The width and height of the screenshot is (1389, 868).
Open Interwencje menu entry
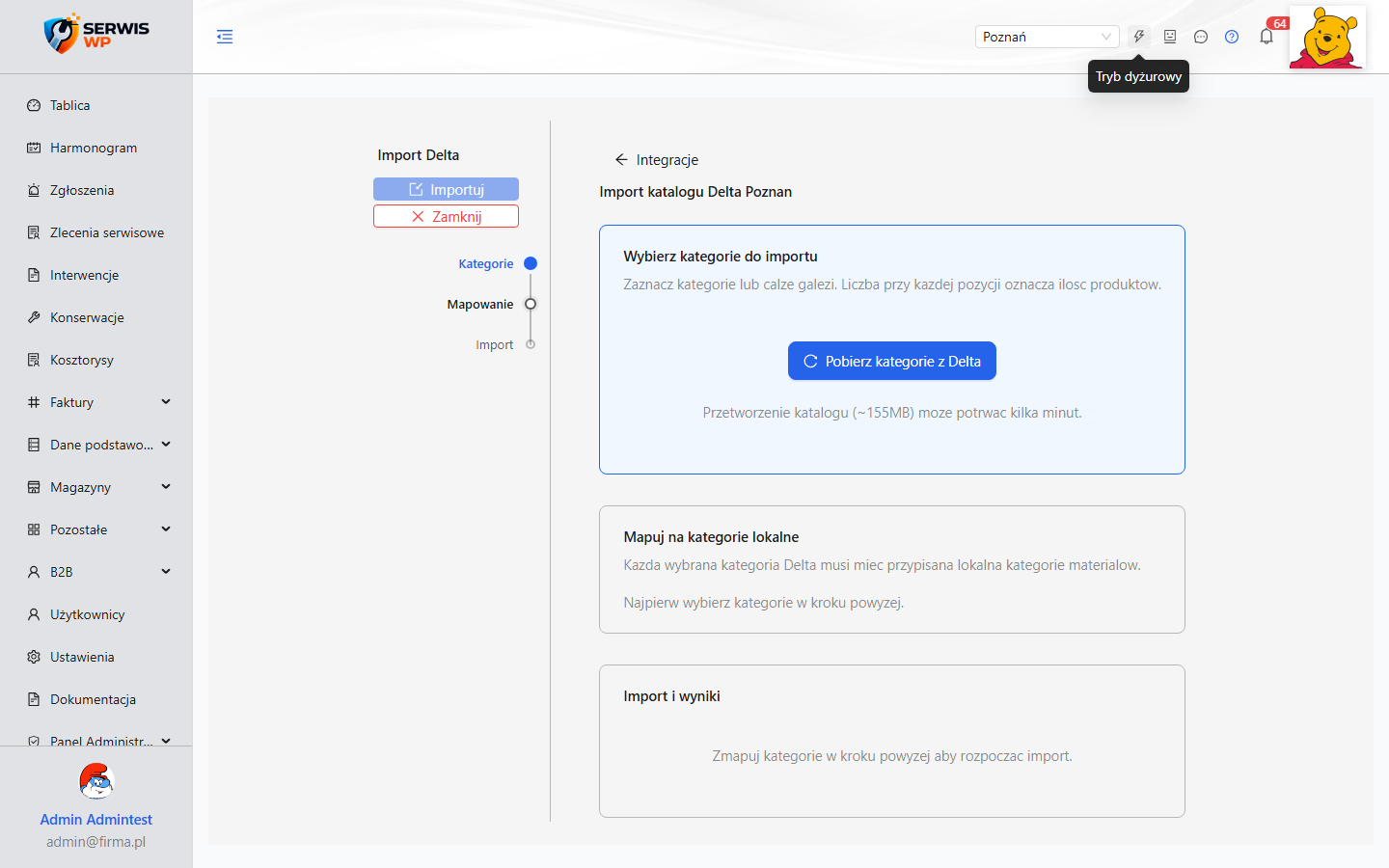pyautogui.click(x=96, y=275)
